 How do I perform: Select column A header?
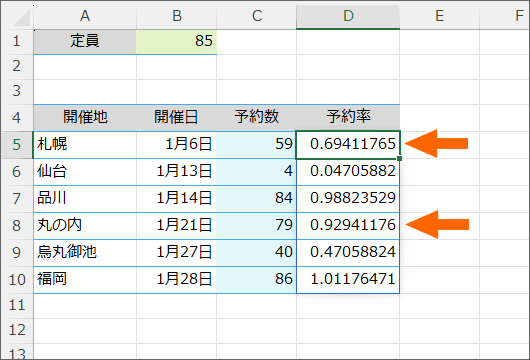click(85, 17)
